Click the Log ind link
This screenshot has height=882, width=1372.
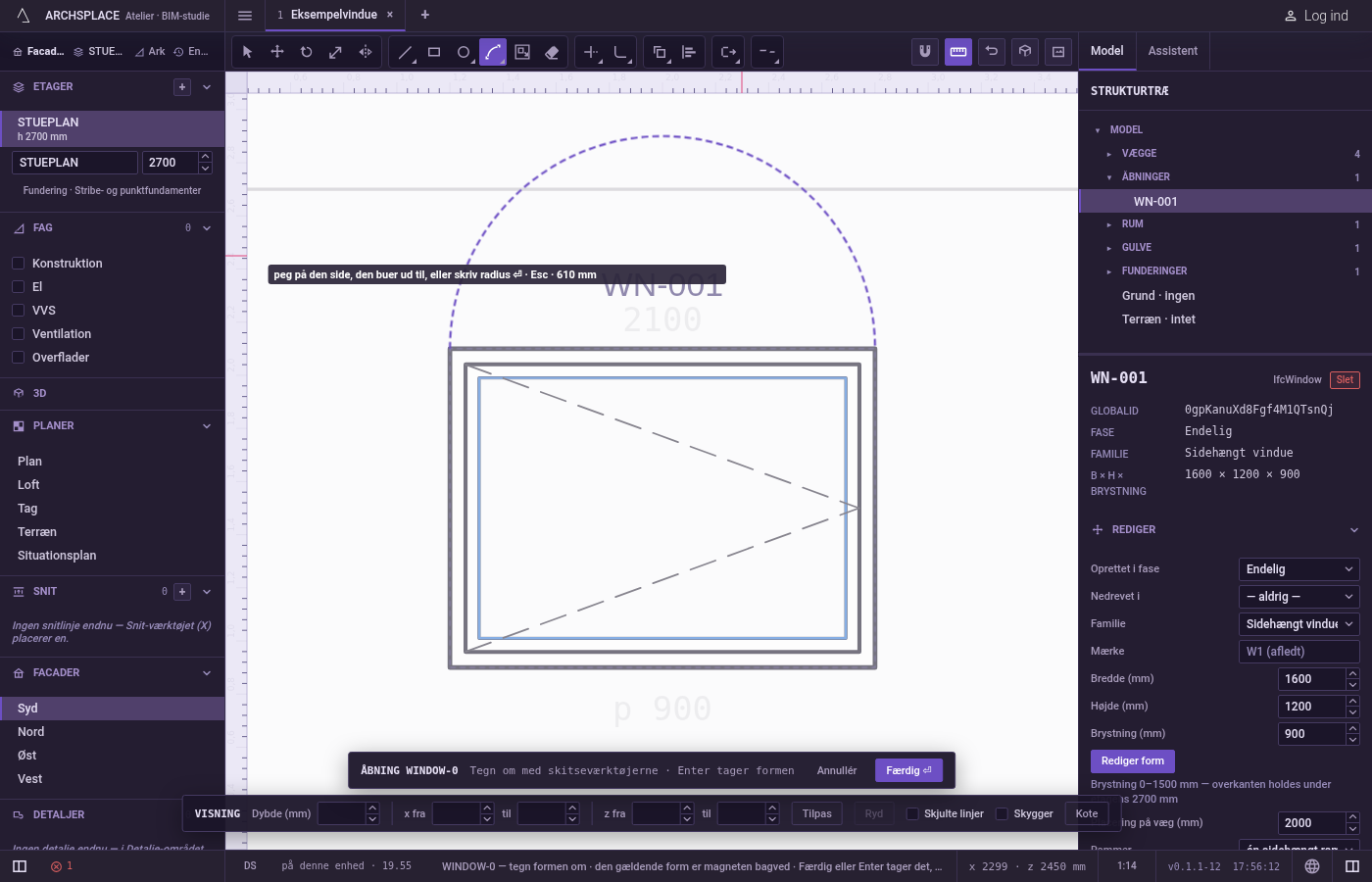click(x=1316, y=16)
